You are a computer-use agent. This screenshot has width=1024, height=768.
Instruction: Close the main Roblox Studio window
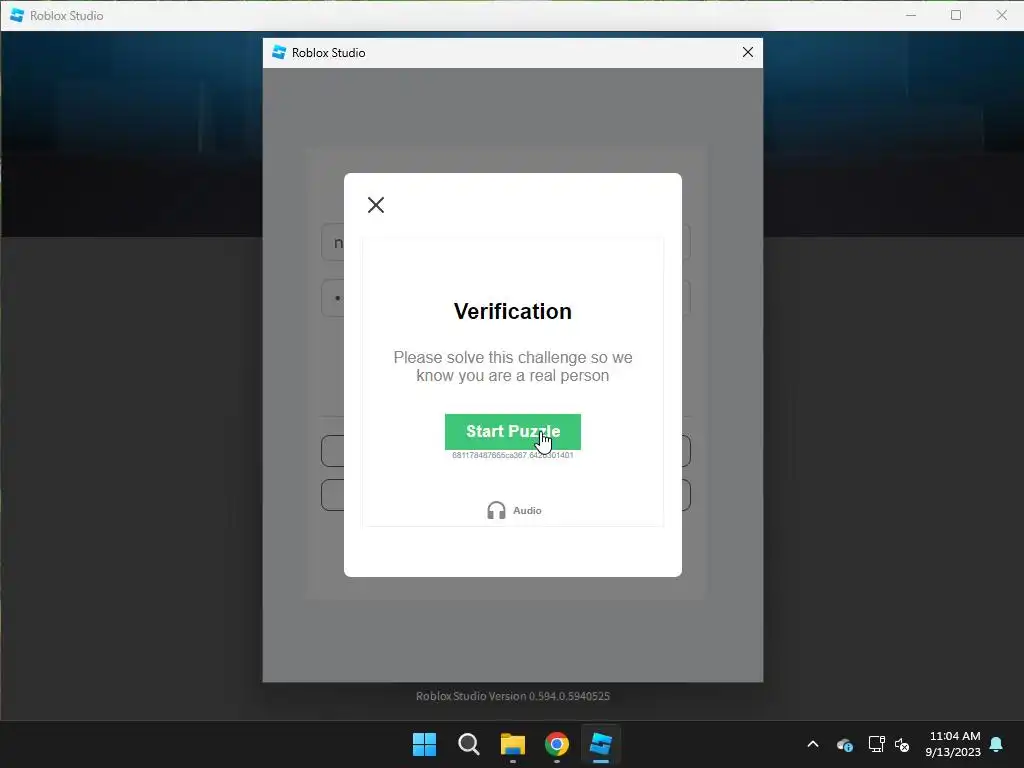click(x=1001, y=15)
